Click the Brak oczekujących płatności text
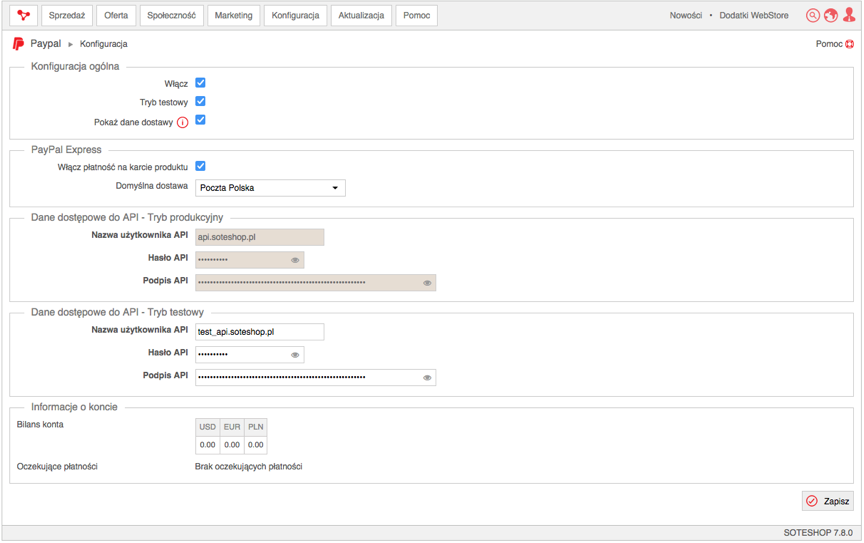 point(249,466)
